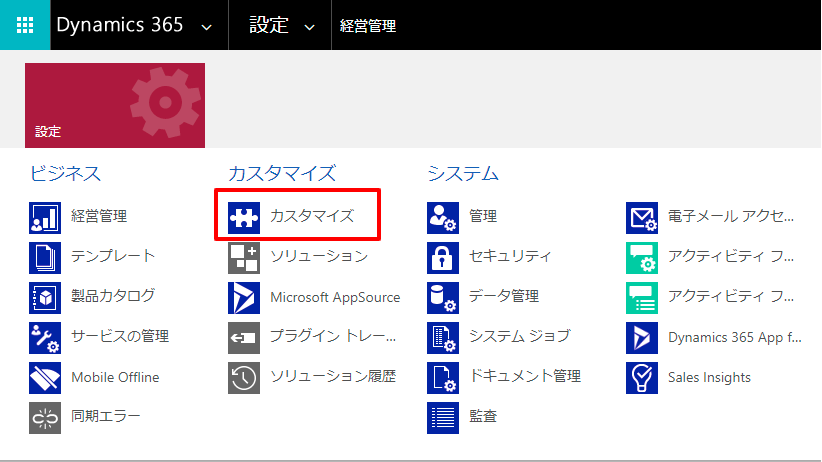Open the データ管理 link
The image size is (822, 462).
tap(504, 296)
